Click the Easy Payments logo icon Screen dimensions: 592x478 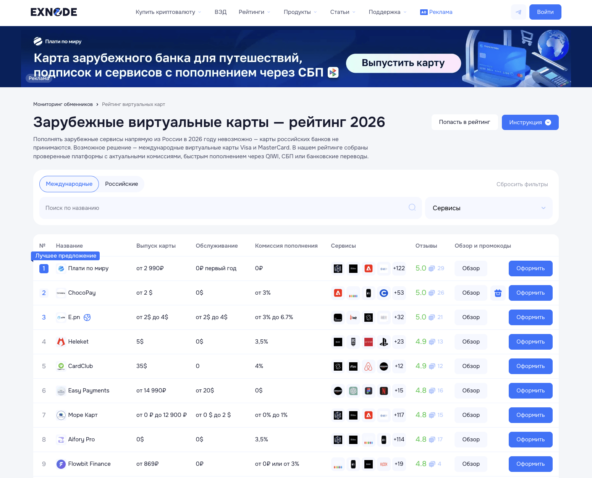tap(61, 391)
